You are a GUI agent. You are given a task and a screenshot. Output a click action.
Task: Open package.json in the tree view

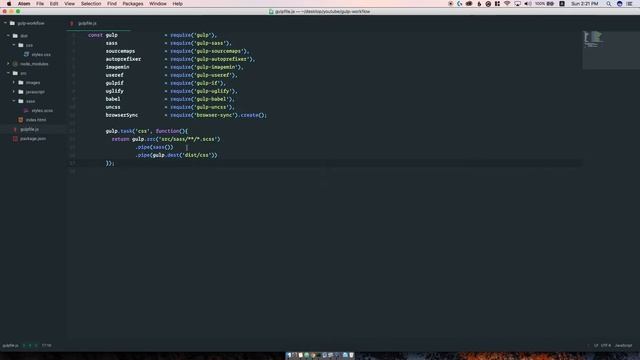pyautogui.click(x=33, y=139)
